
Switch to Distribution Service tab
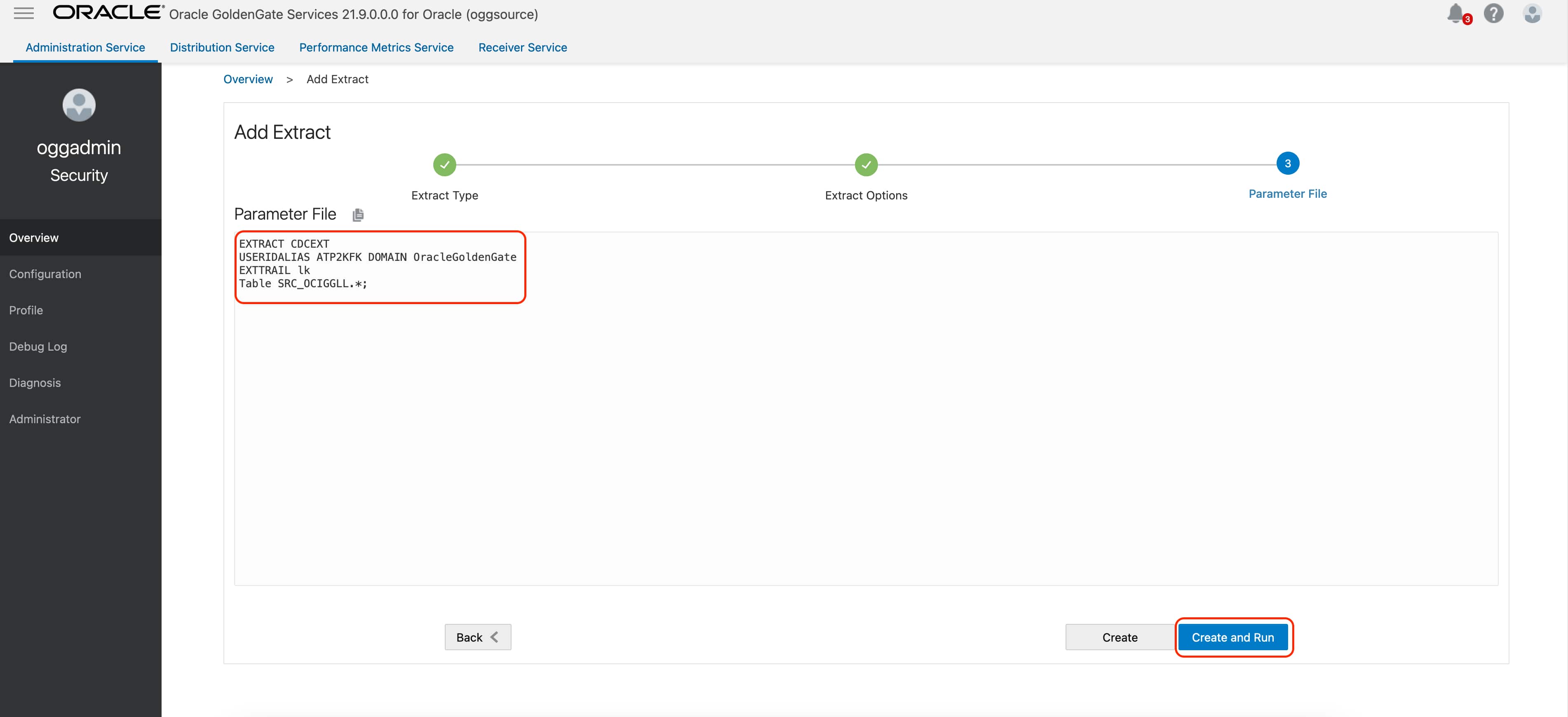pos(222,47)
